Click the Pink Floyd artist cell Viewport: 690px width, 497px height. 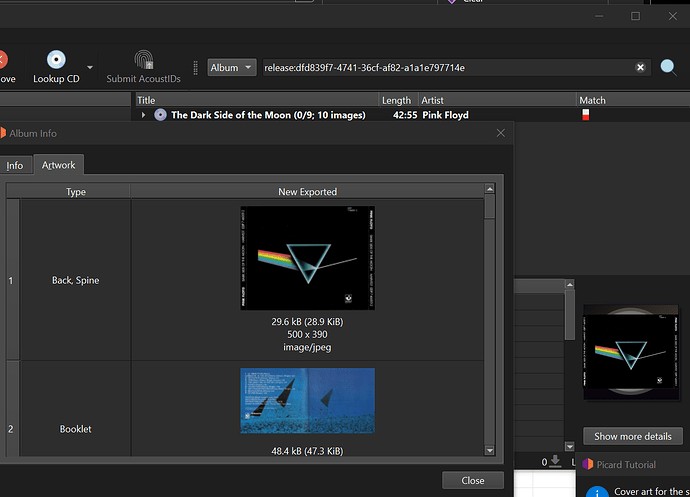[445, 115]
